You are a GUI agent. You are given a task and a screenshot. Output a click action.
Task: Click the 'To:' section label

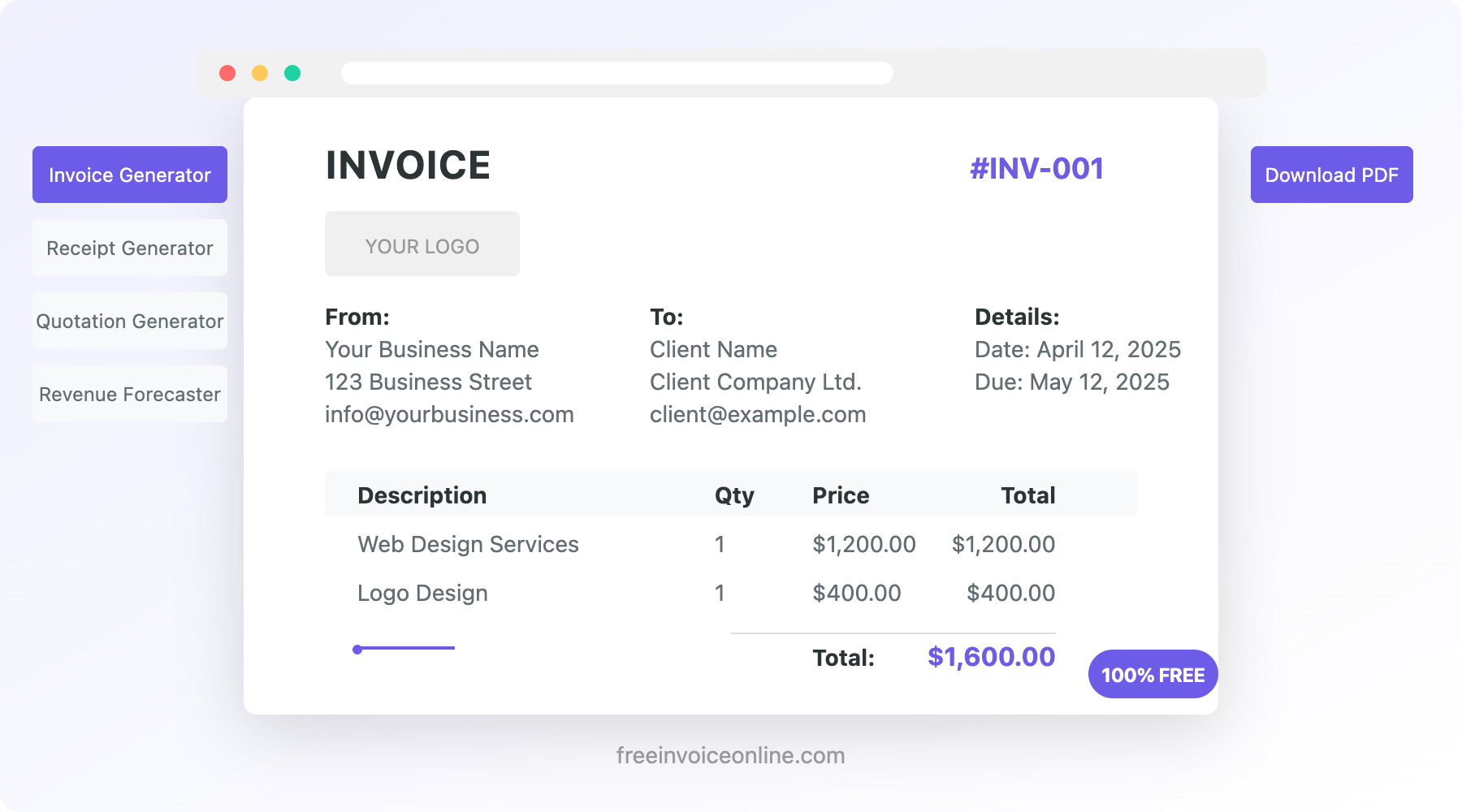coord(667,317)
